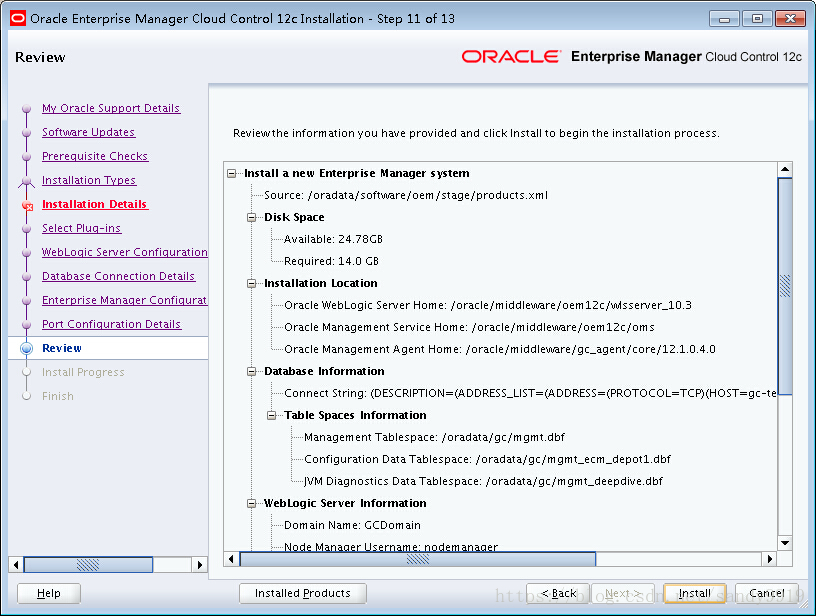Select the JVM Diagnostics Data Tablespace row
Image resolution: width=816 pixels, height=616 pixels.
483,481
